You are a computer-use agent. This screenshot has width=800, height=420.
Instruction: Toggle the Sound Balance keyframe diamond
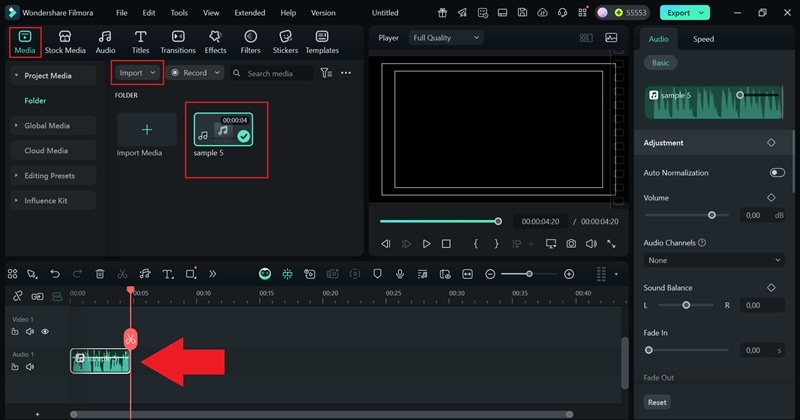point(771,287)
